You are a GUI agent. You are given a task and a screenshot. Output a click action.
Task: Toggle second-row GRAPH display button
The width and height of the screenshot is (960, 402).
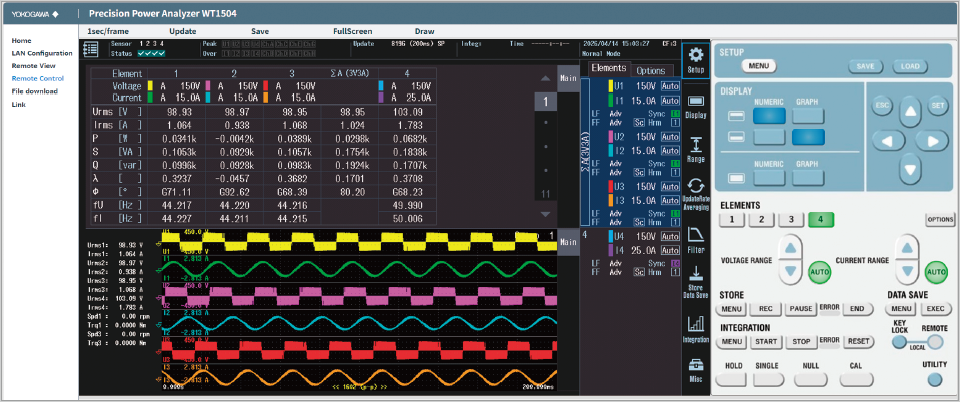click(x=808, y=137)
